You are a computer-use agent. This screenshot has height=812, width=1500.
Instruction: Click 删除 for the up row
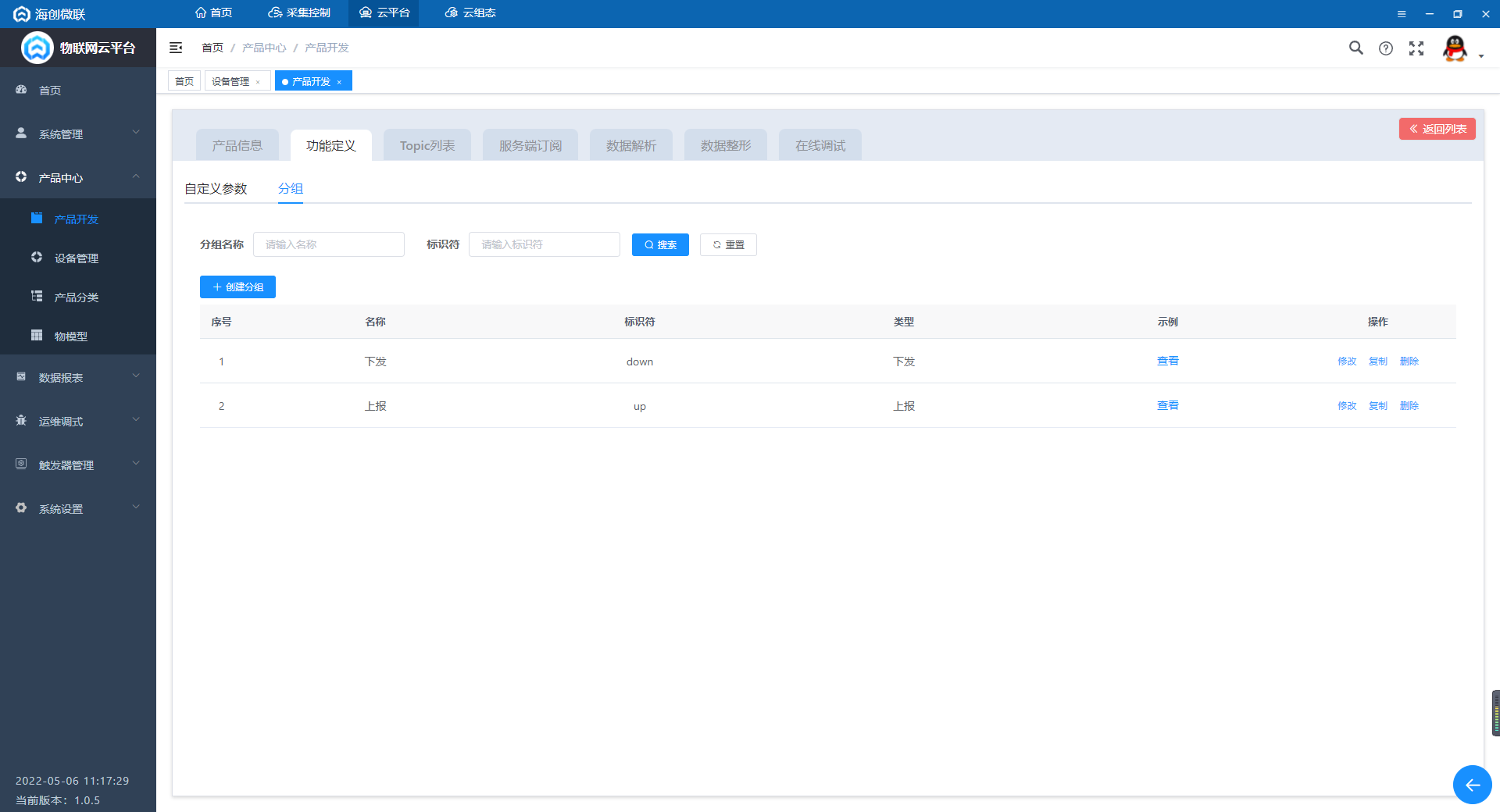pyautogui.click(x=1409, y=406)
